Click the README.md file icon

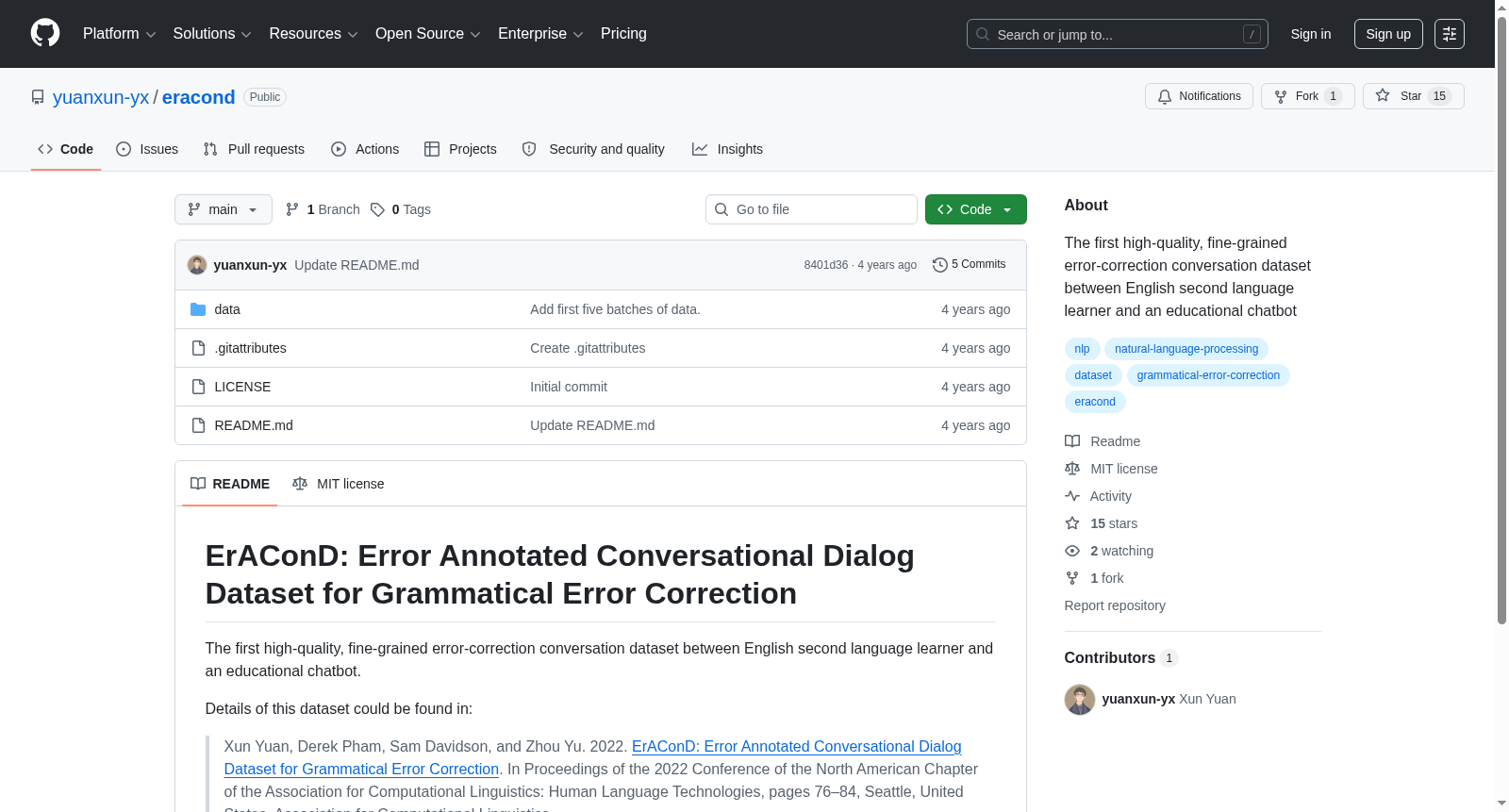(x=198, y=425)
